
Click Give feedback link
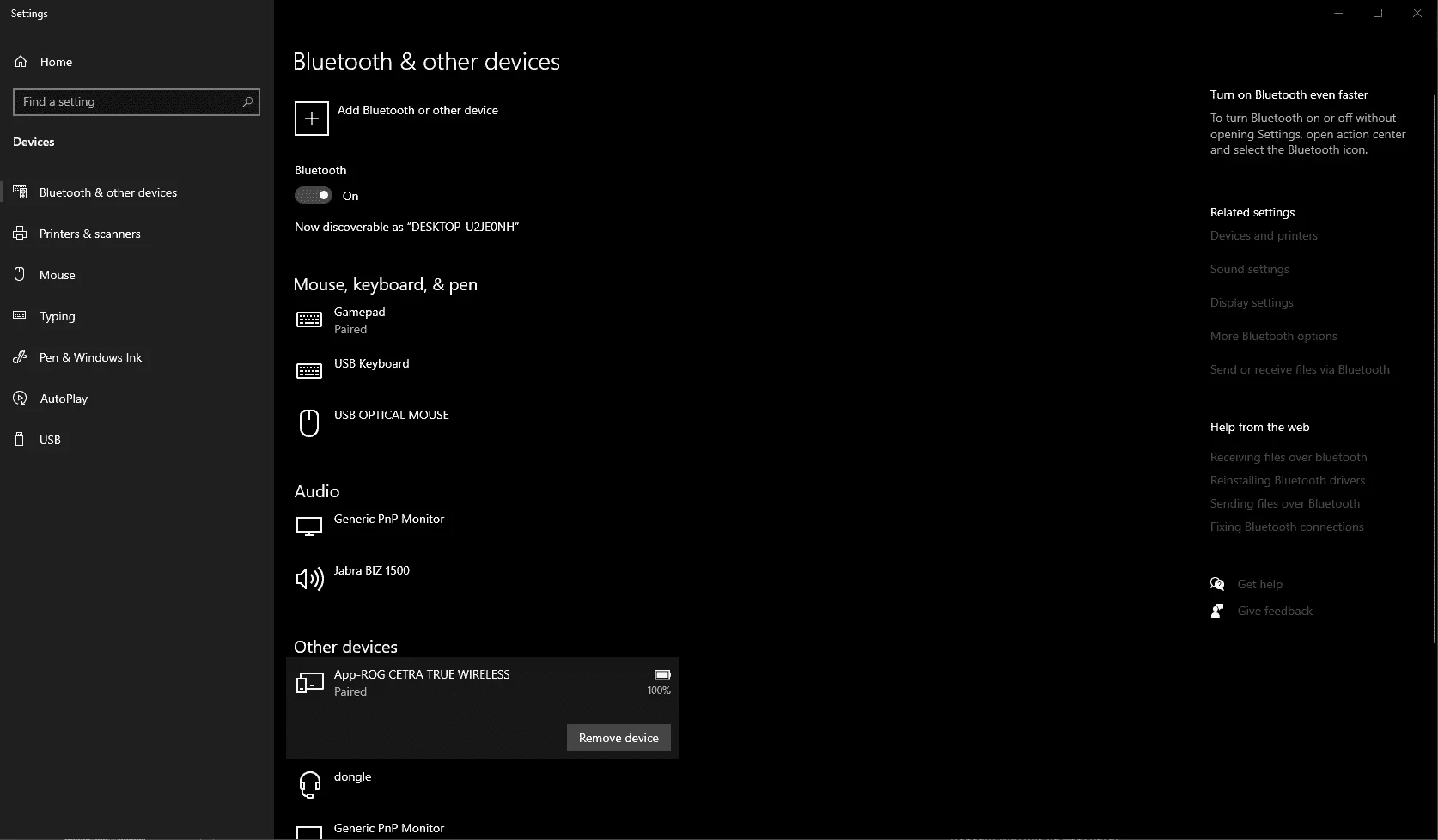[x=1275, y=611]
